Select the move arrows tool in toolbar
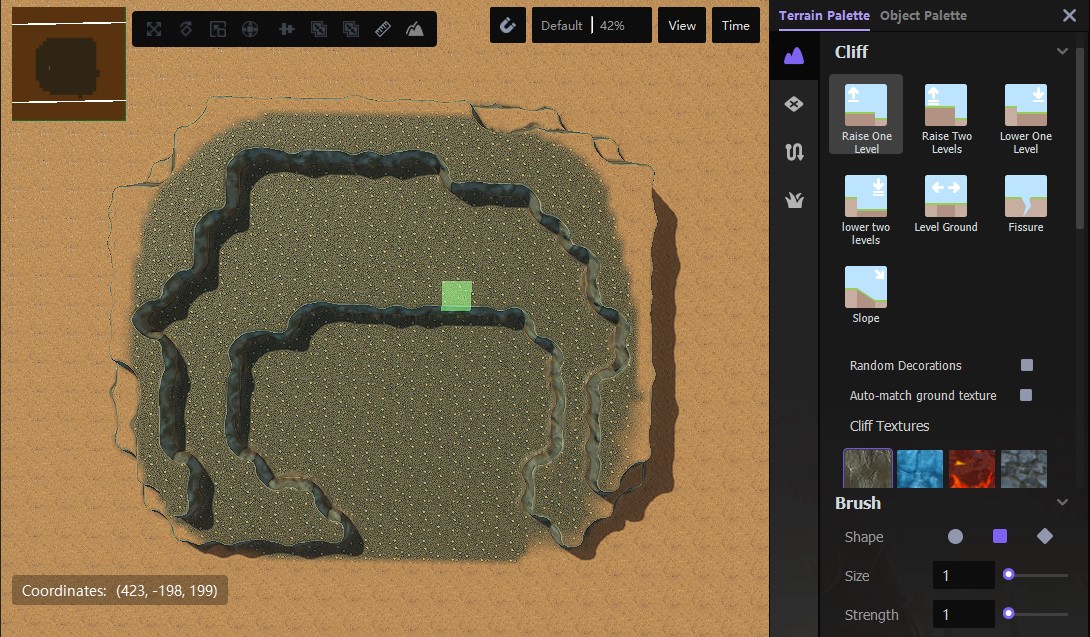1090x637 pixels. click(x=154, y=29)
